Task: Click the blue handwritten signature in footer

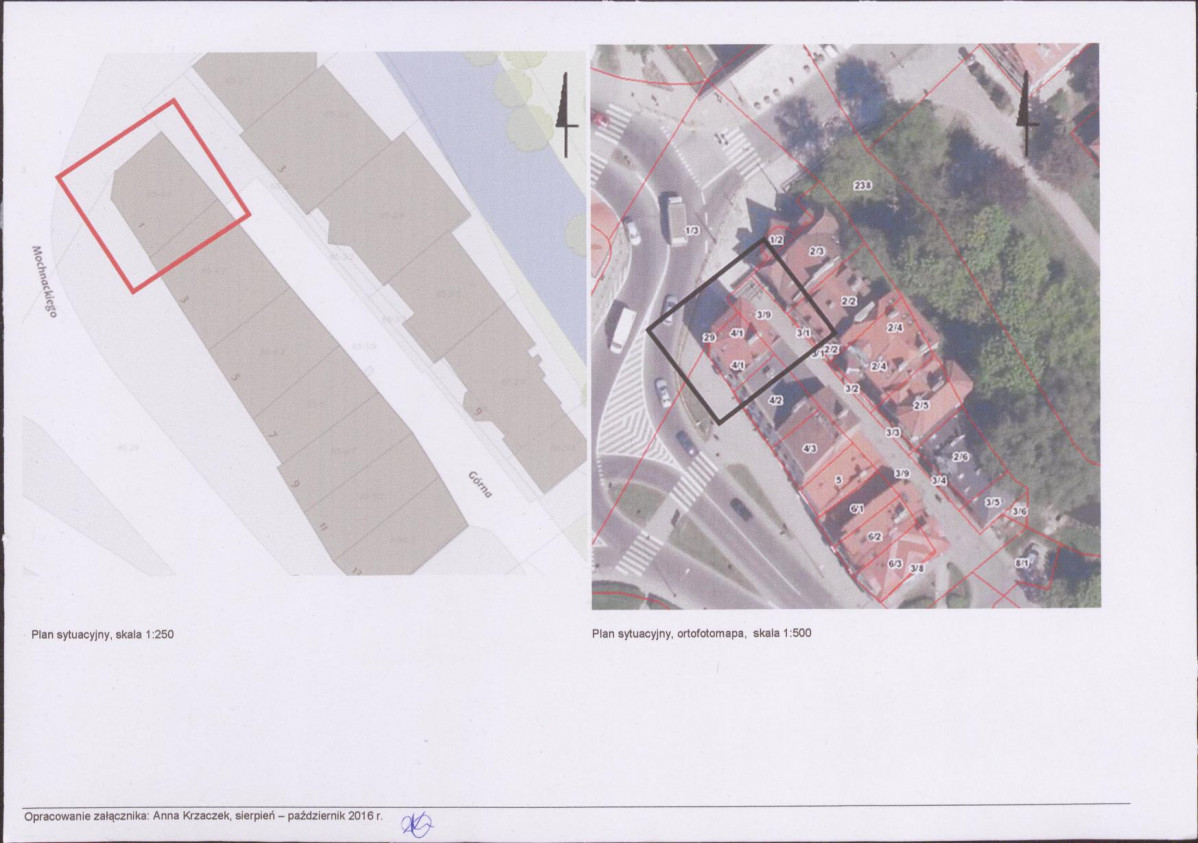Action: [417, 825]
